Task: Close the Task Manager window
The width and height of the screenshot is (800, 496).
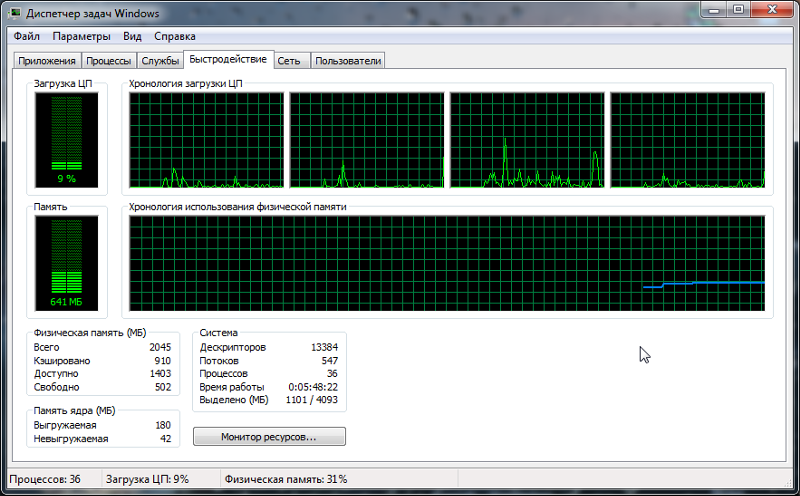Action: point(772,10)
